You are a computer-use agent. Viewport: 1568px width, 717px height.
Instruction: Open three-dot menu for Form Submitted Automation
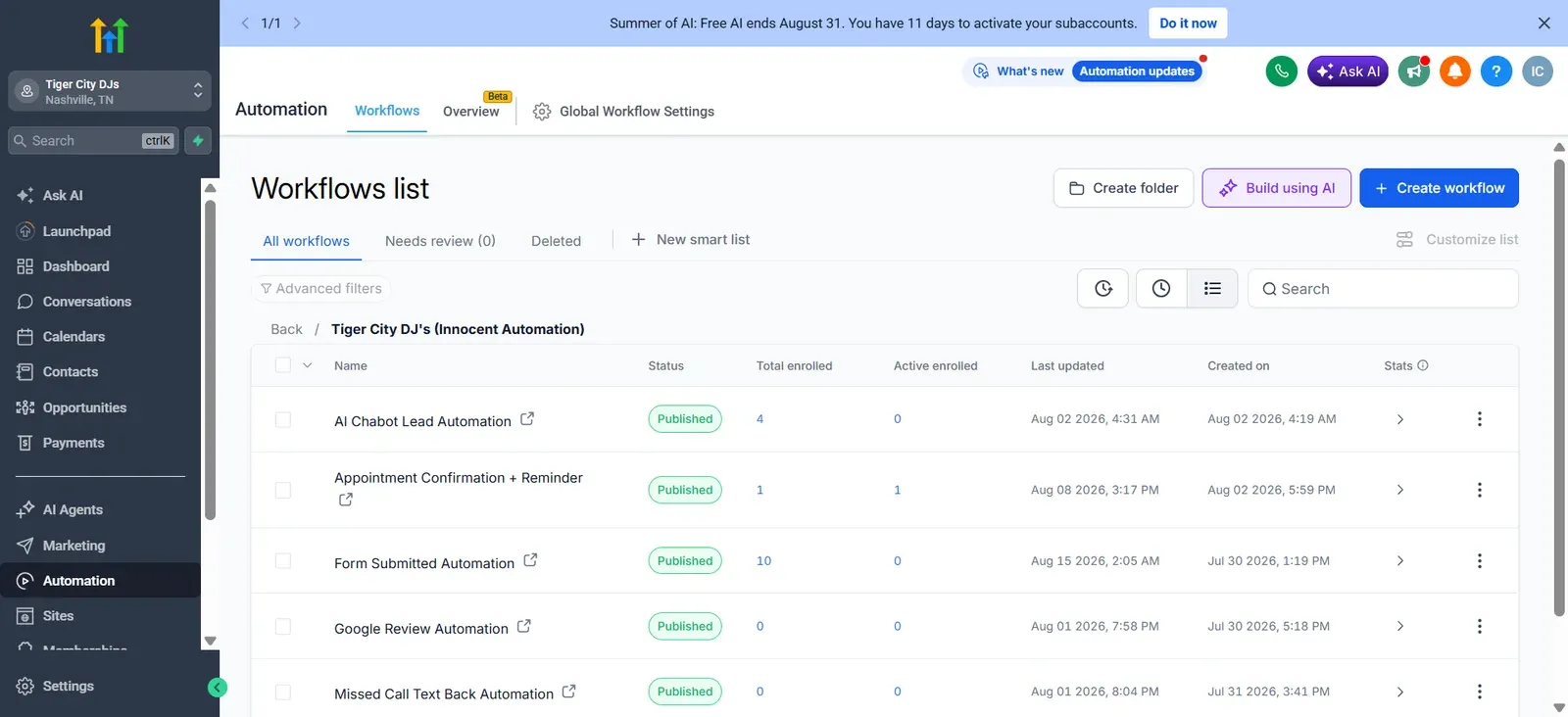[x=1480, y=561]
